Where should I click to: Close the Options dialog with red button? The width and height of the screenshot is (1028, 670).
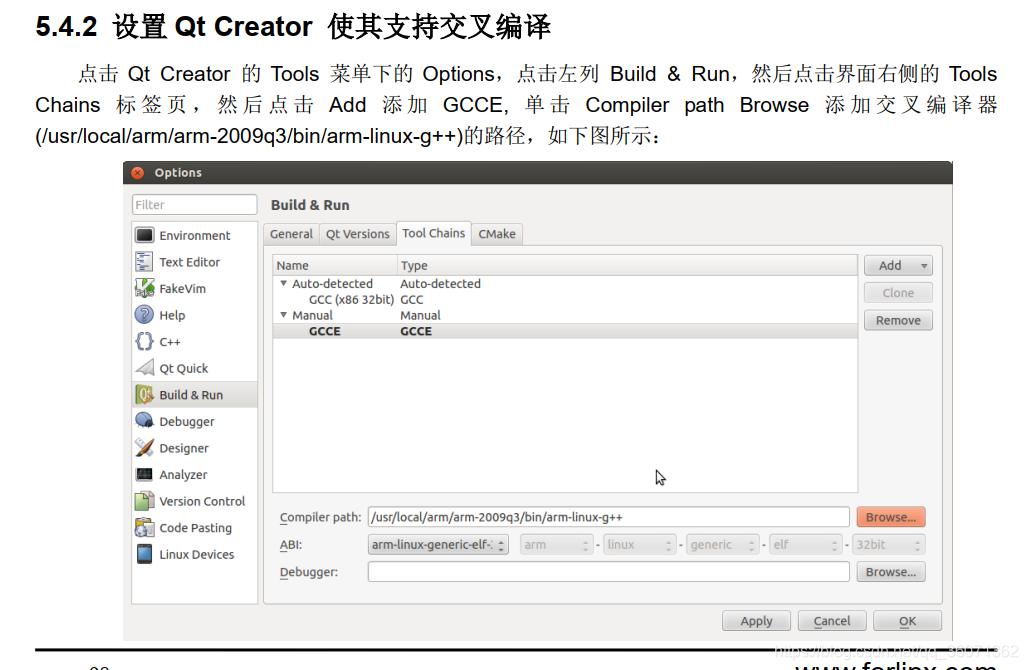pyautogui.click(x=138, y=172)
